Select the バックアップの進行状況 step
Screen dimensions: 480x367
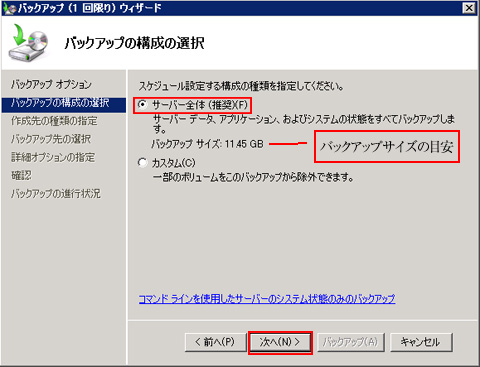coord(55,193)
